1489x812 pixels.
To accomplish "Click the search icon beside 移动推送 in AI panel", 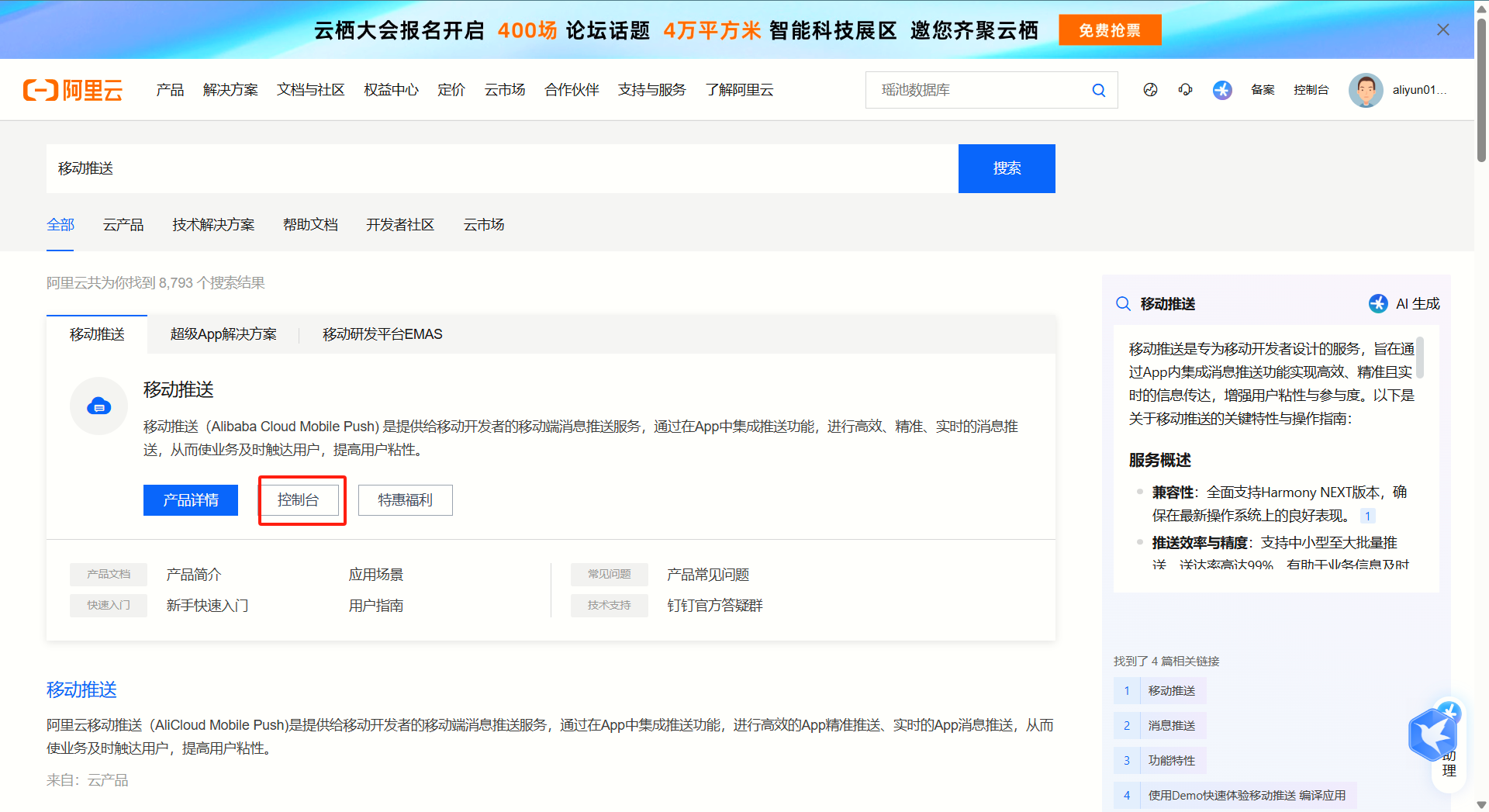I will click(1123, 303).
